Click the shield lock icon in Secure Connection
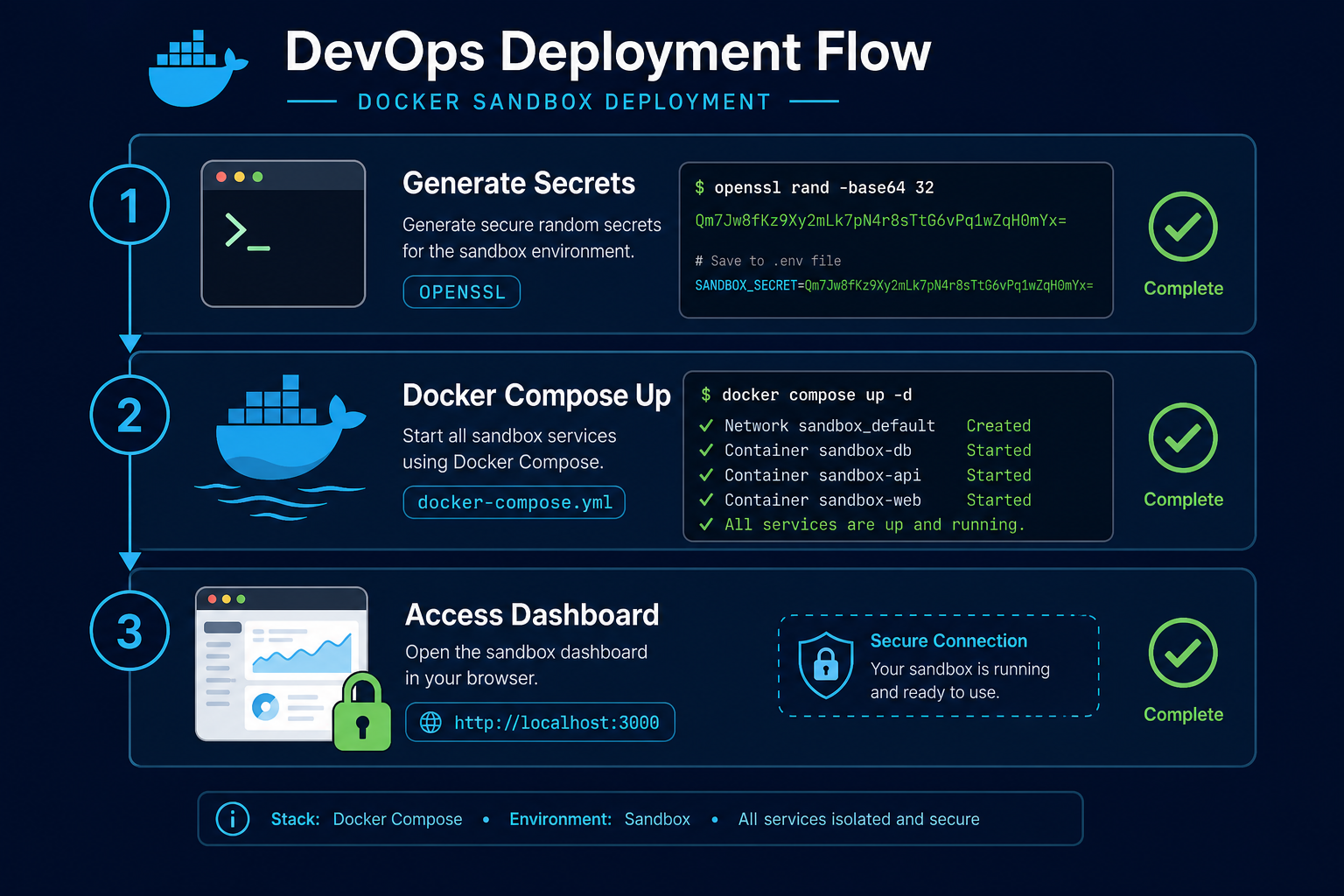Image resolution: width=1344 pixels, height=896 pixels. tap(826, 665)
